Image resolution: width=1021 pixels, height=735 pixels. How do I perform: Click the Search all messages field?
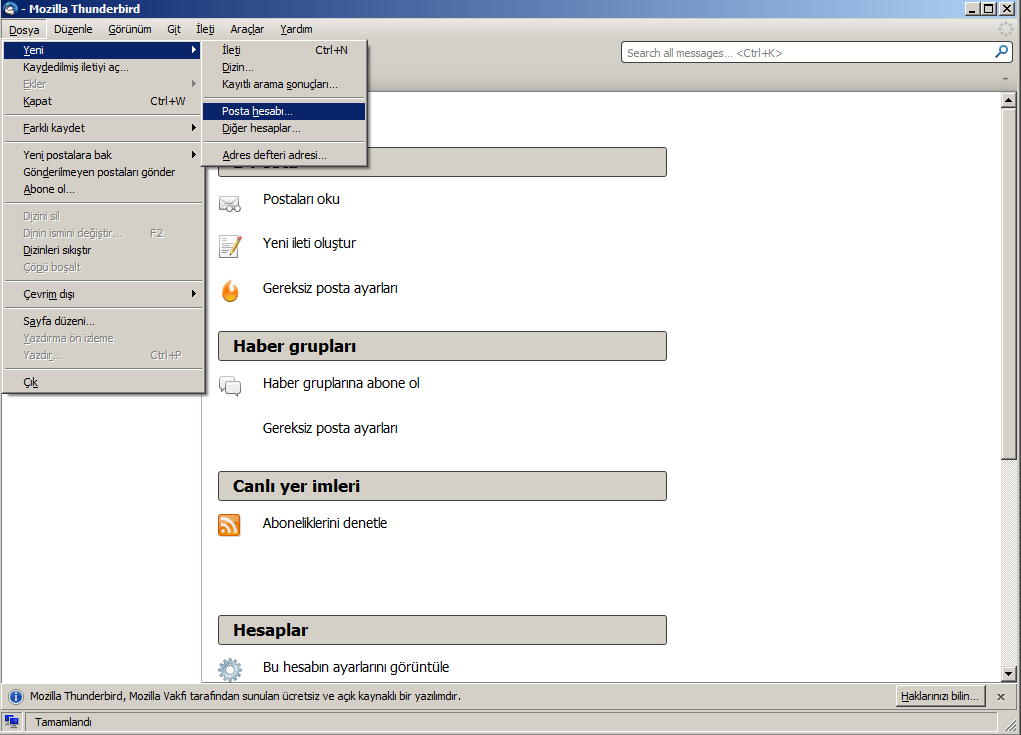[807, 53]
